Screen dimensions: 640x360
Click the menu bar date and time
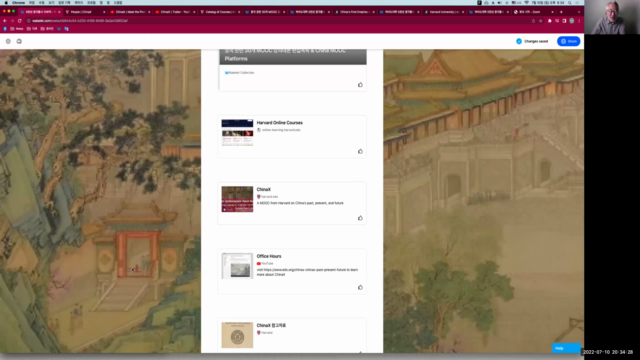click(549, 2)
